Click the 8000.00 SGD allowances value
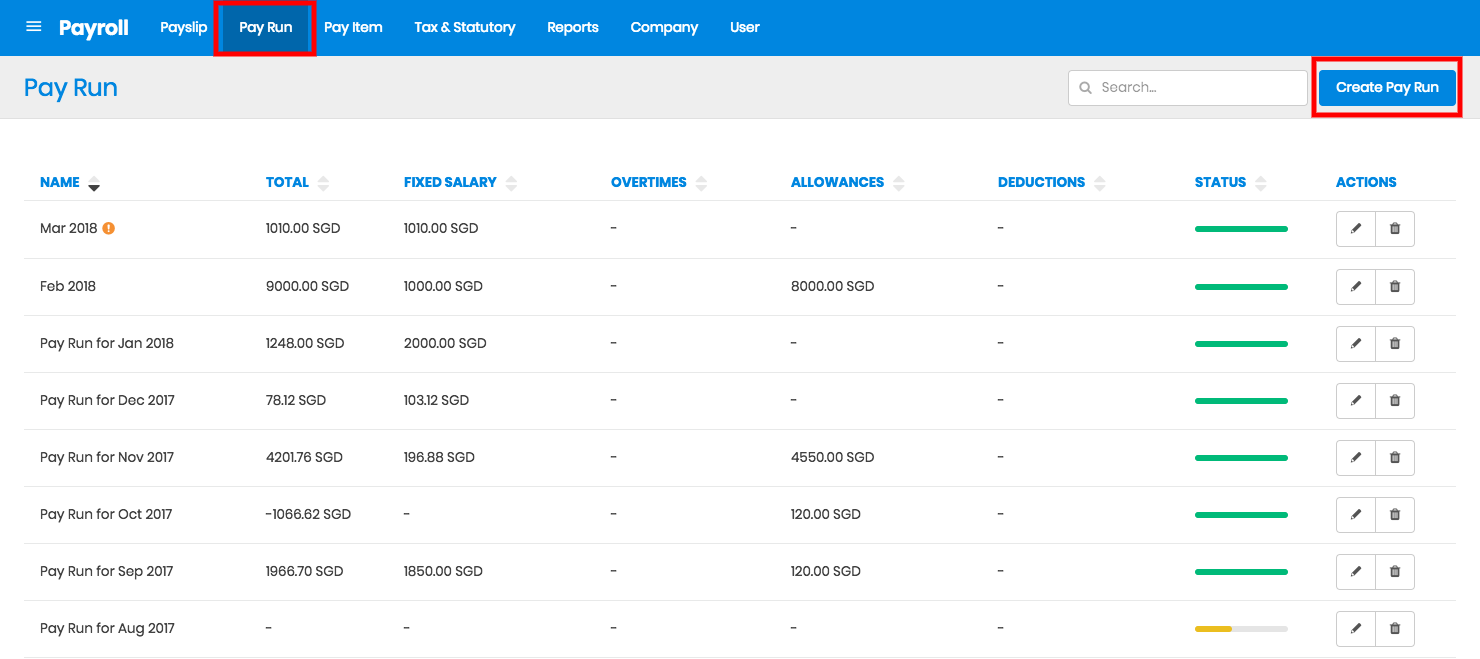 [832, 286]
